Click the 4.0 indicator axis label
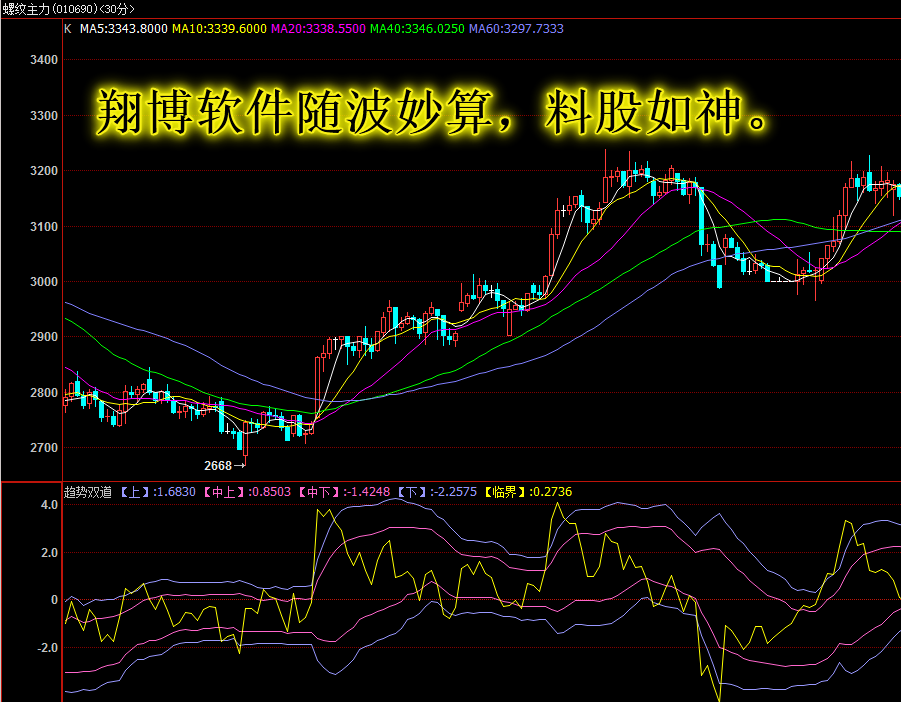901x702 pixels. [x=49, y=505]
